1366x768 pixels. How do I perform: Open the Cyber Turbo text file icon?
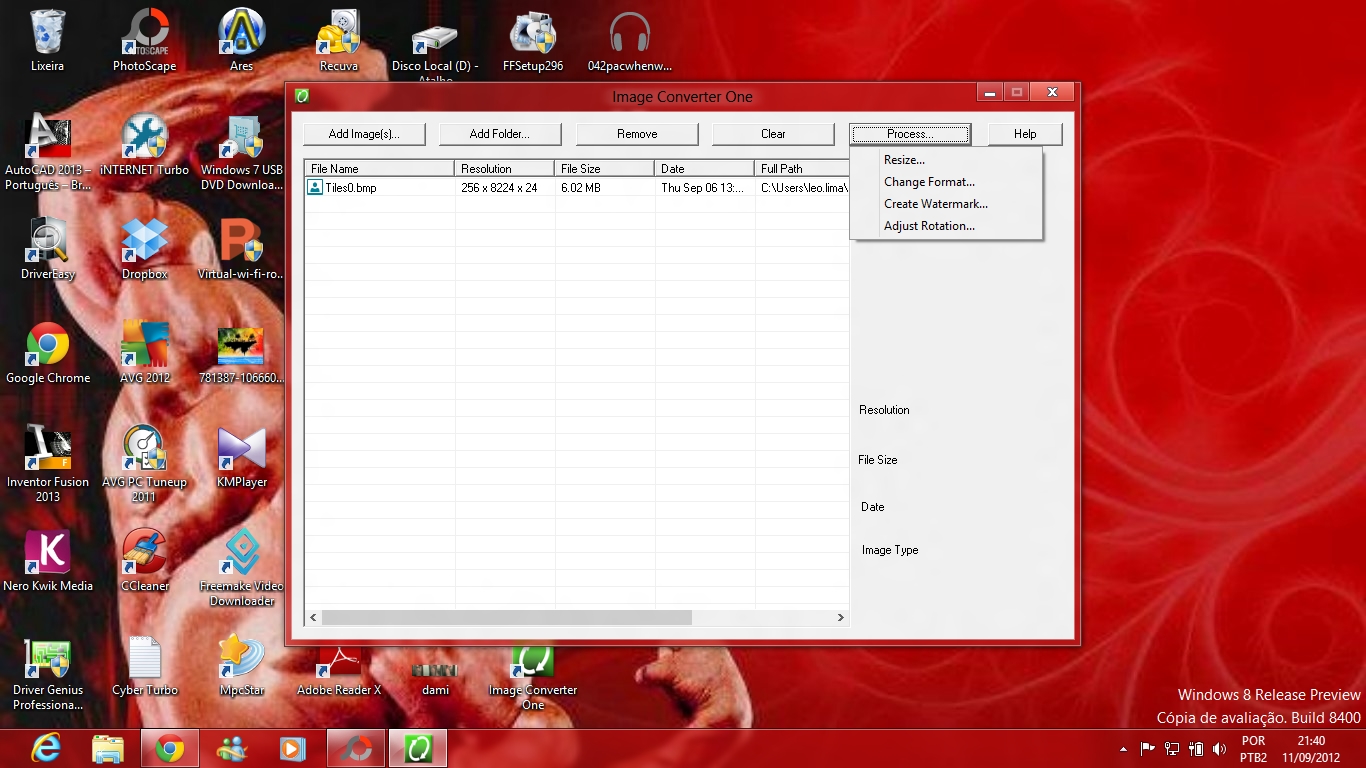click(144, 665)
